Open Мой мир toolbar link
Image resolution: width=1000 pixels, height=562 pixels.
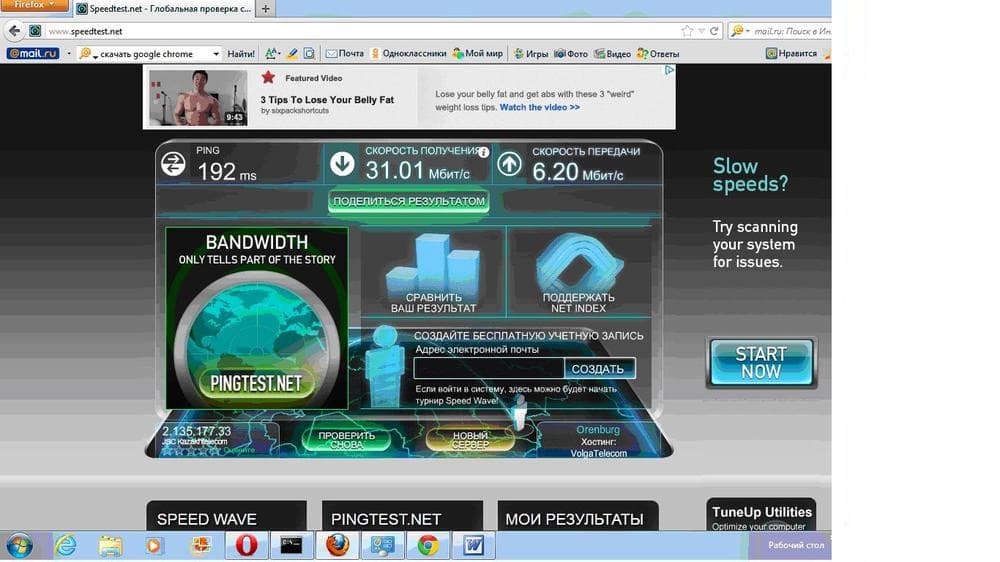(477, 54)
